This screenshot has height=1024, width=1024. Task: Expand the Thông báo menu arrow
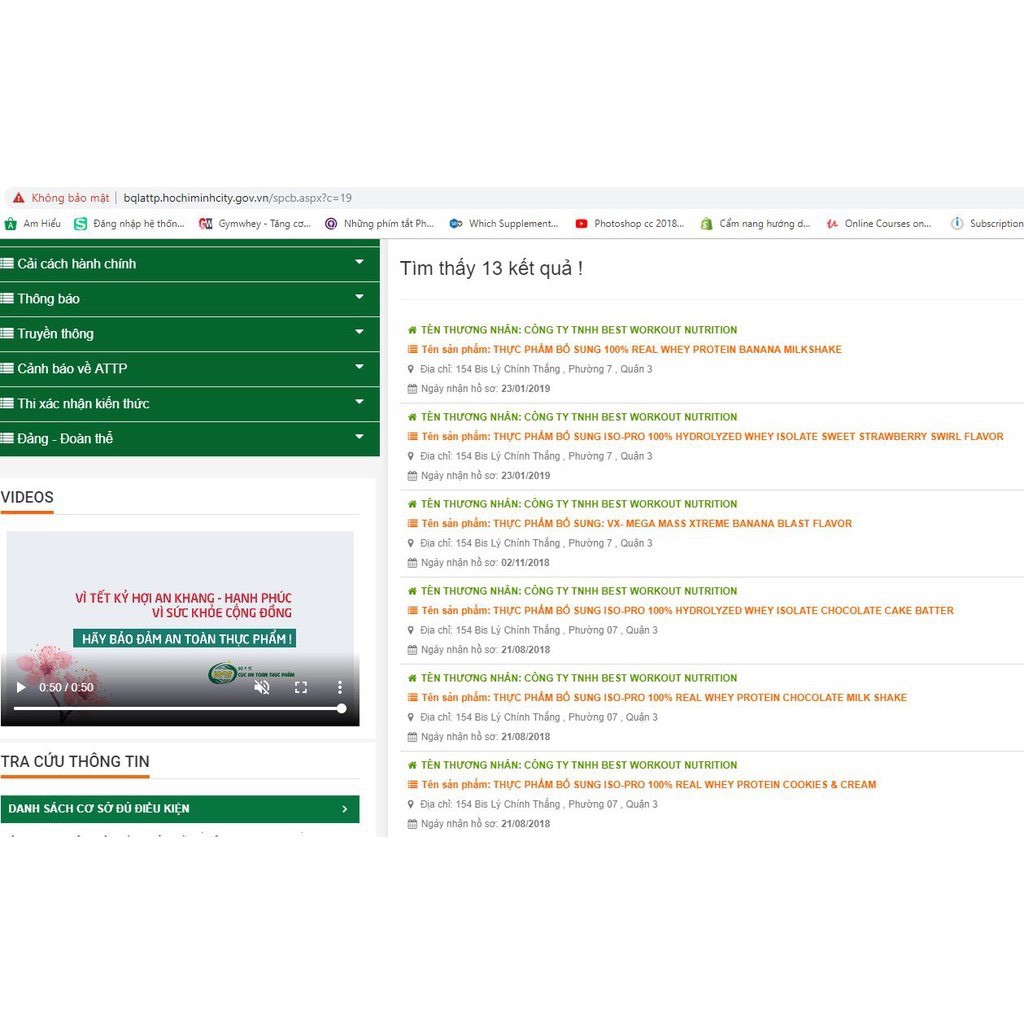[x=359, y=298]
